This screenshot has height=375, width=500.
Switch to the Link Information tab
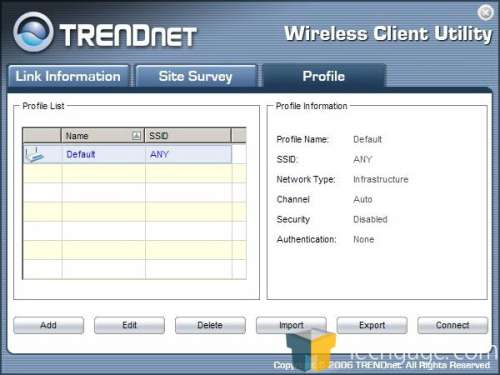[68, 76]
